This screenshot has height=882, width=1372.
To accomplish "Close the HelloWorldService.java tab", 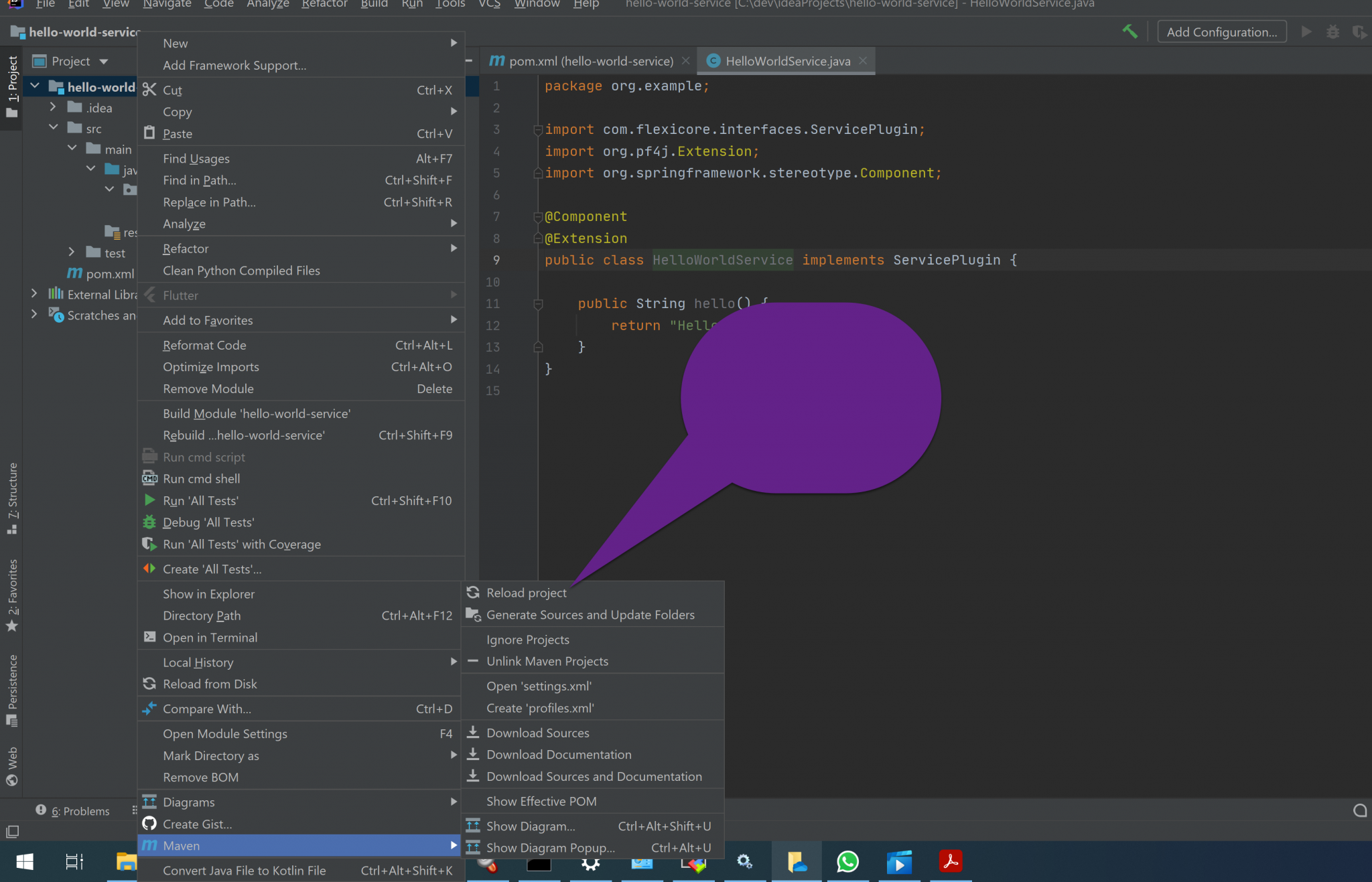I will pos(863,61).
